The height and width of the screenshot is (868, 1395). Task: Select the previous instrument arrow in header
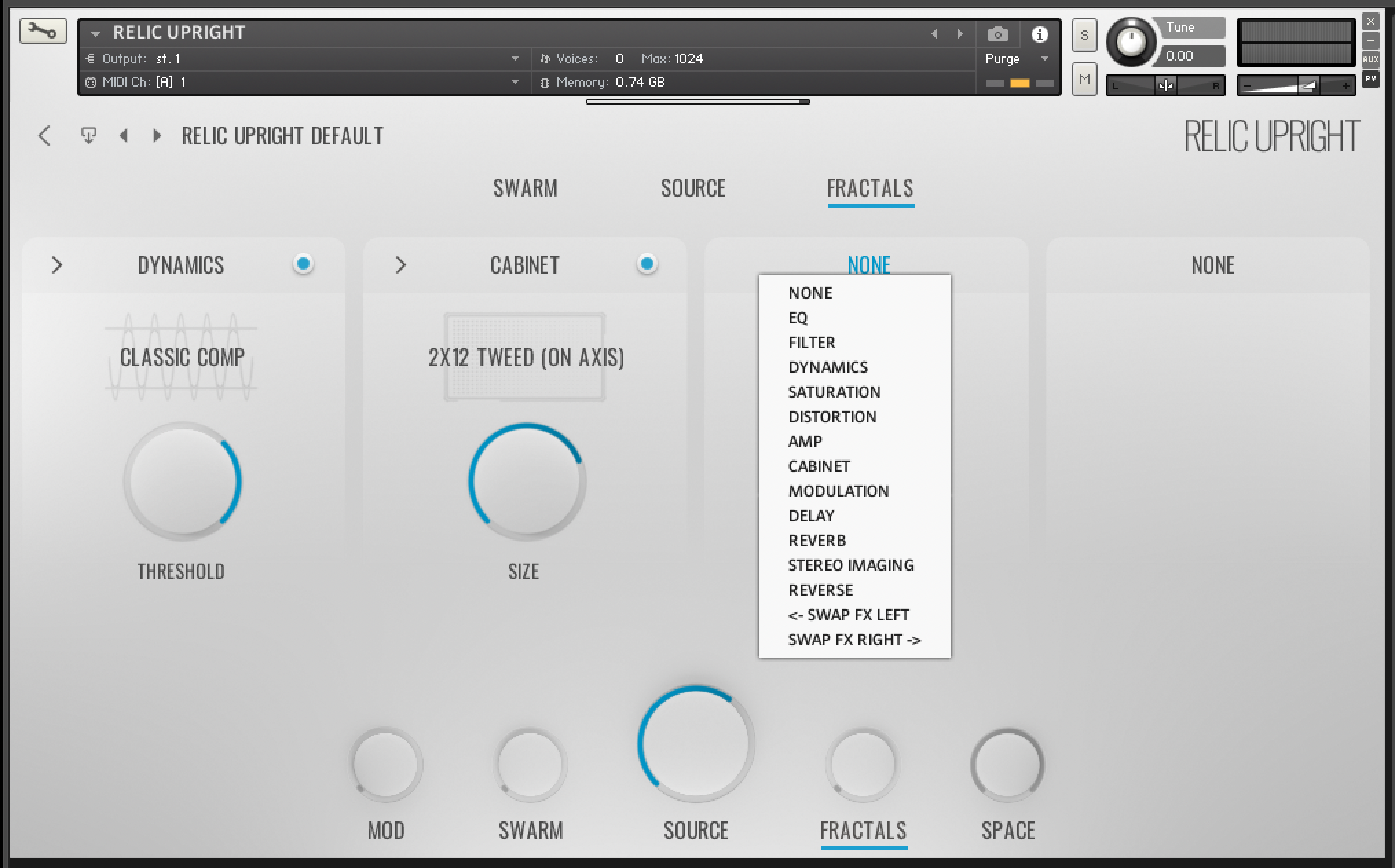click(x=934, y=34)
